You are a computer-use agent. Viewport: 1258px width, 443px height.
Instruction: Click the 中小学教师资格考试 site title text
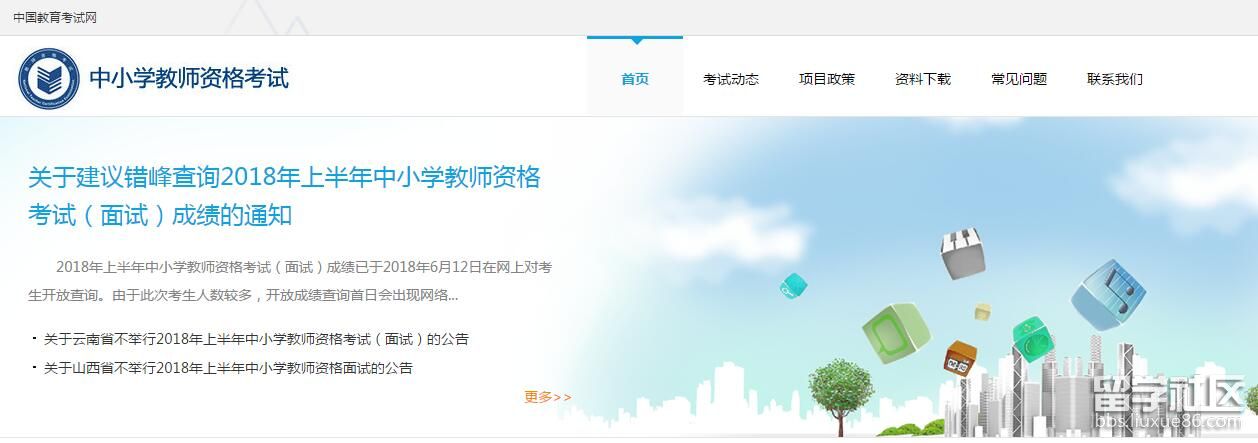189,78
